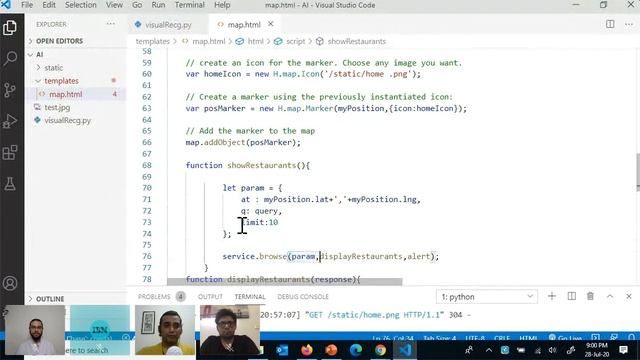640x360 pixels.
Task: Open the View menu
Action: tap(114, 5)
